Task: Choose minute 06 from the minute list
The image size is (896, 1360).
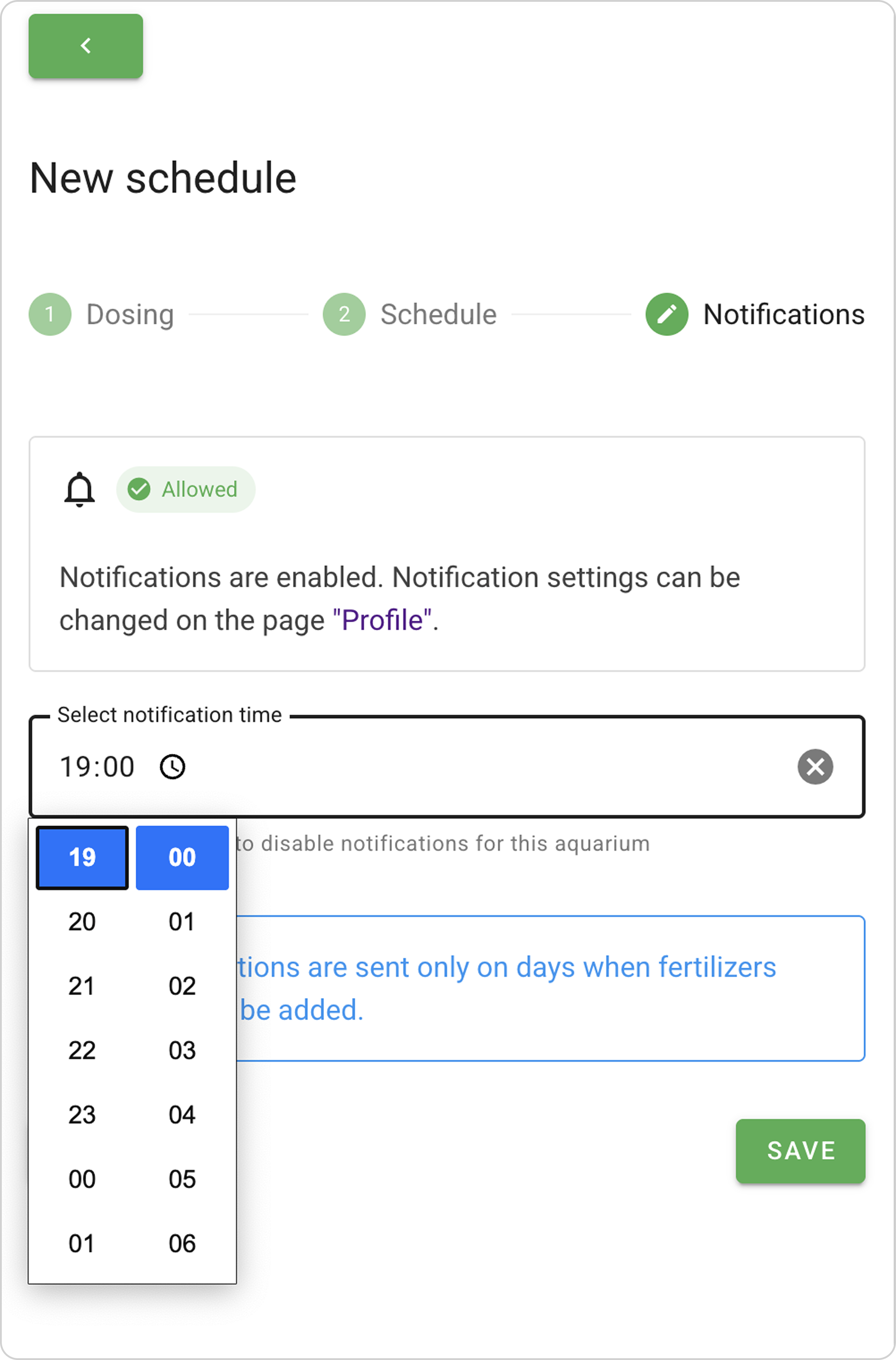Action: point(182,1244)
